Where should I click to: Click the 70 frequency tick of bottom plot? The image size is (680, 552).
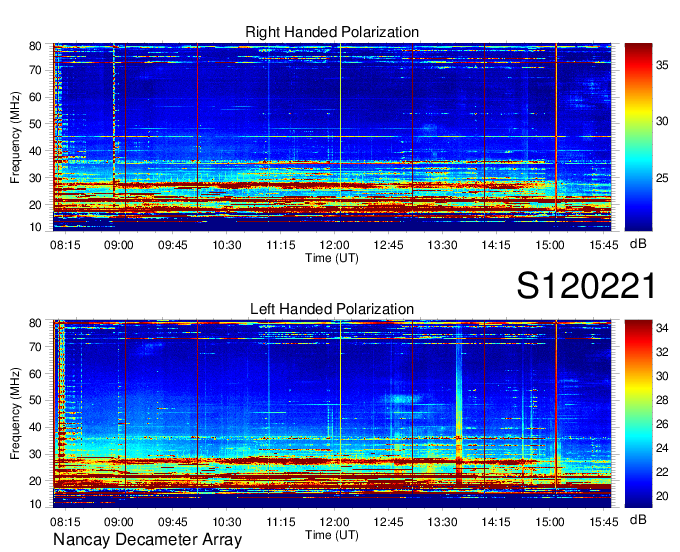pyautogui.click(x=36, y=347)
